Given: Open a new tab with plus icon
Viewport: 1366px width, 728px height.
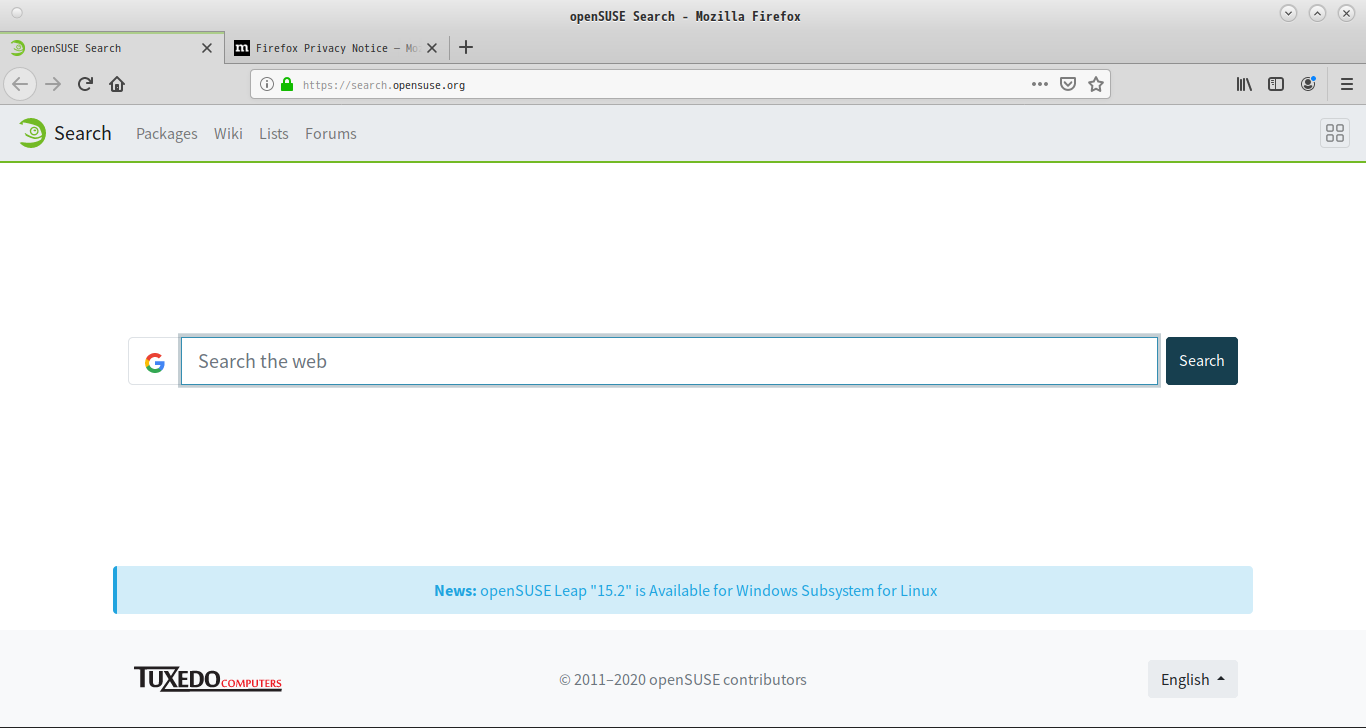Looking at the screenshot, I should 465,47.
